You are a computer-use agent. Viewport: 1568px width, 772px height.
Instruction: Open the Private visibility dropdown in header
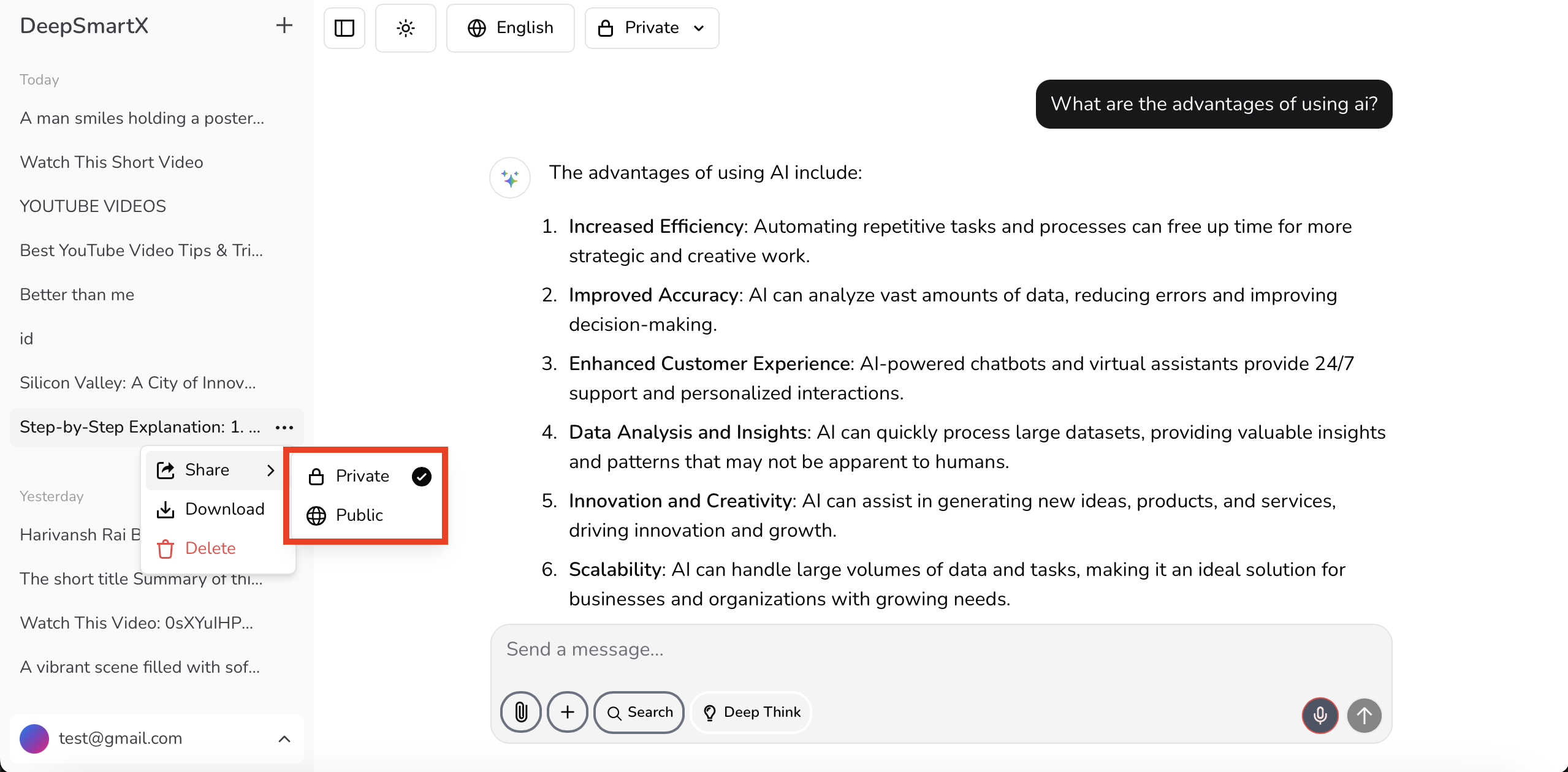[652, 28]
